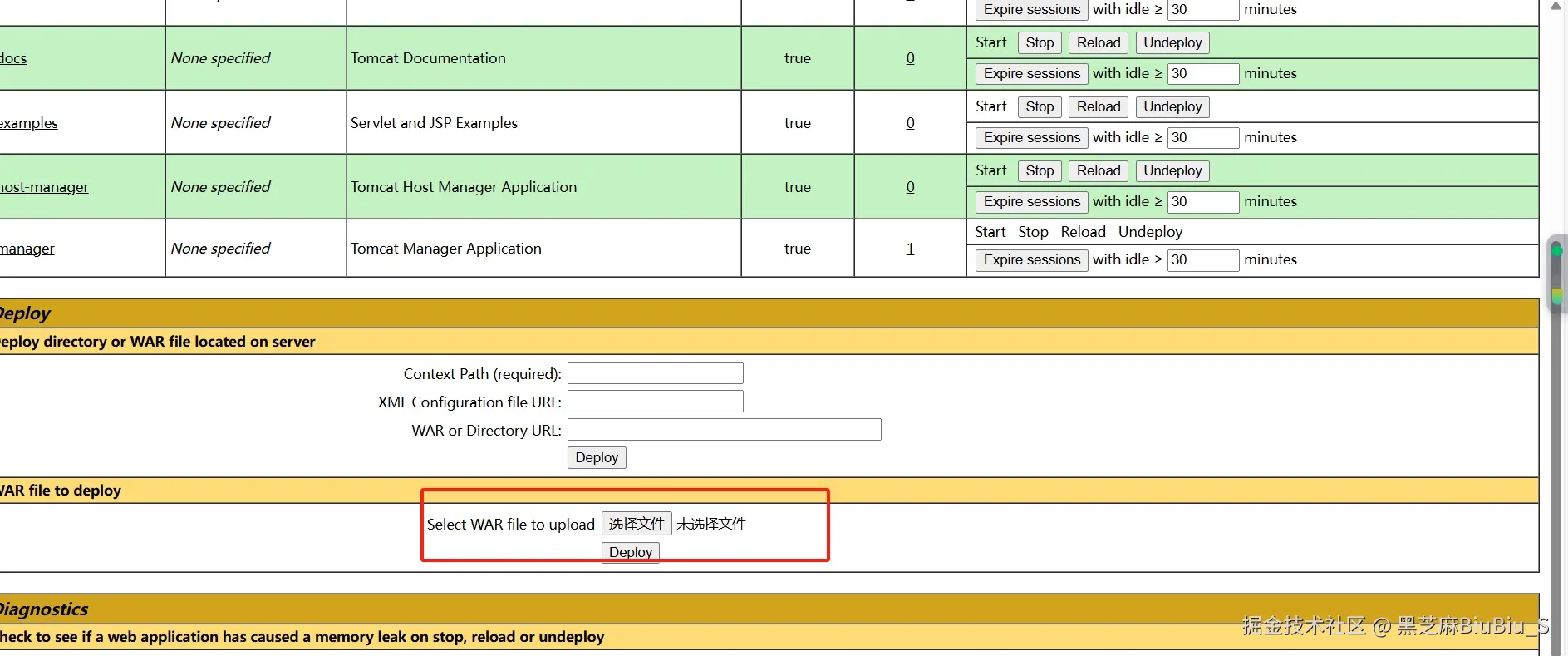Click Deploy button under WAR or Directory URL
The image size is (1568, 656).
597,458
